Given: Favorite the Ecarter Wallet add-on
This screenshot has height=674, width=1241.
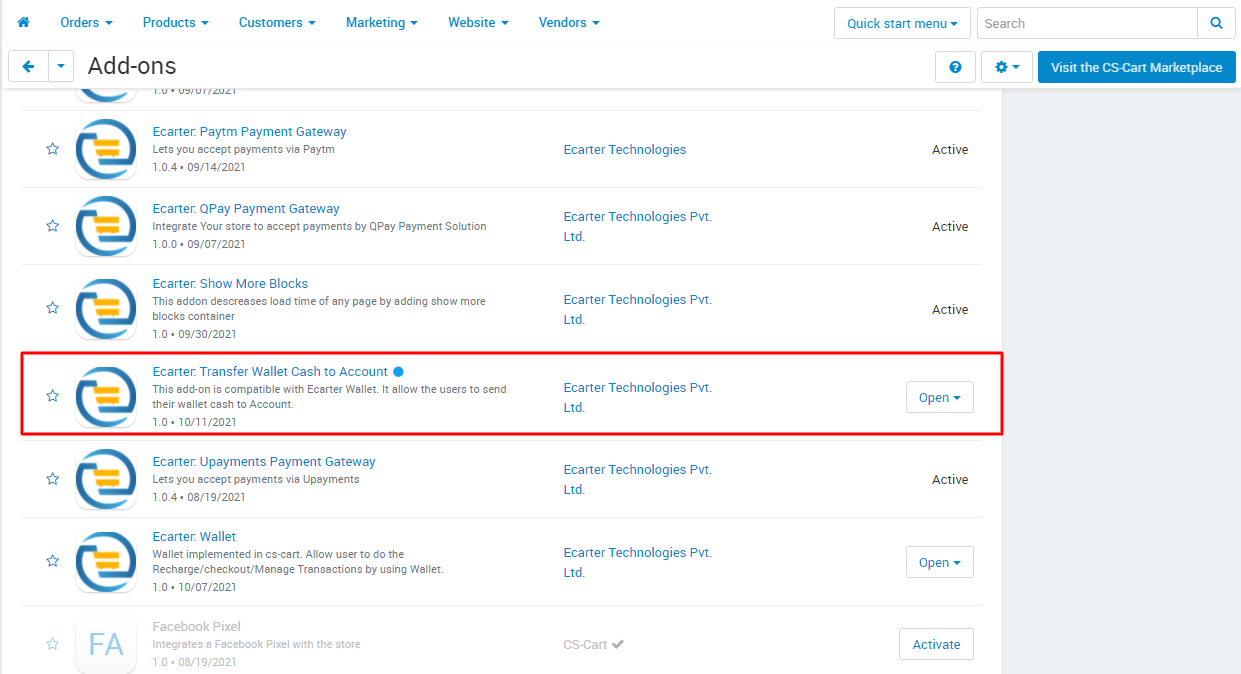Looking at the screenshot, I should [x=52, y=562].
